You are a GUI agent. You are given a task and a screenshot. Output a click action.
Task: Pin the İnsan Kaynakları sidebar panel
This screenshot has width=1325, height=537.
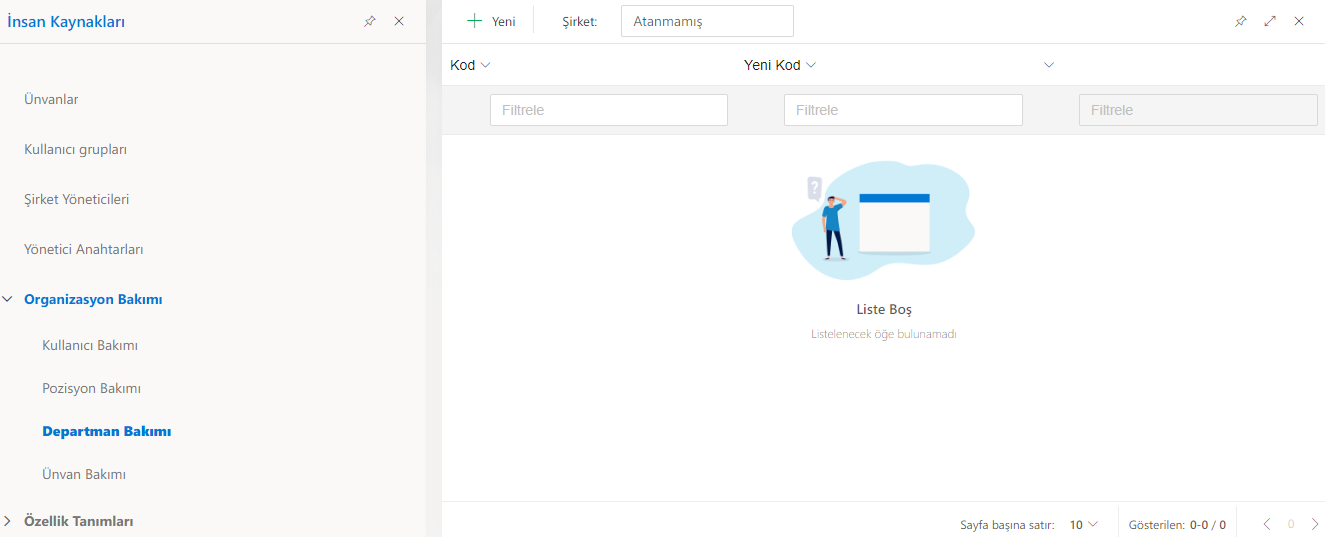pos(369,21)
